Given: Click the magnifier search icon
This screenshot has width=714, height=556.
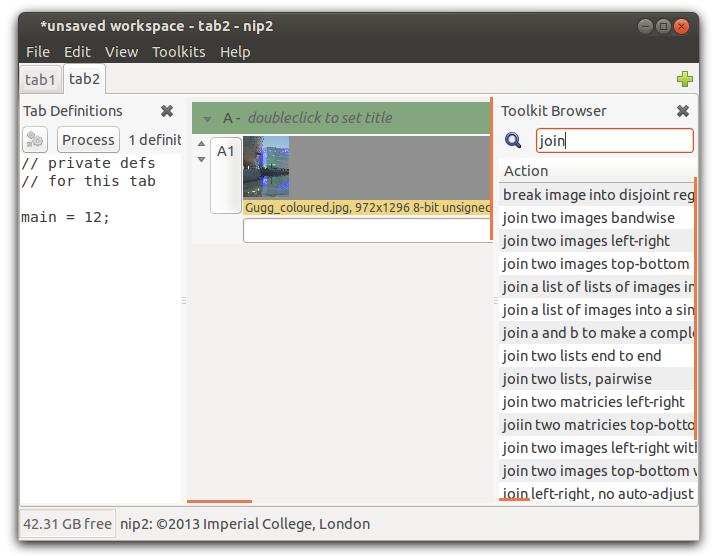Looking at the screenshot, I should 513,140.
